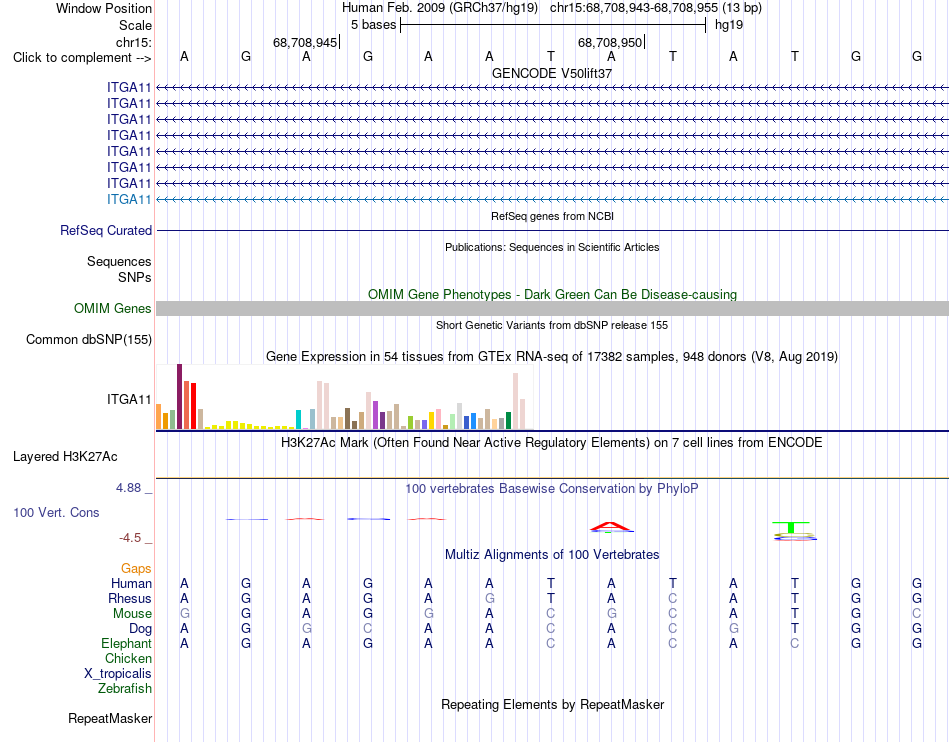Click 'Short Genetic Variants from dbSNP release 155'
Screen dimensions: 950x742
pyautogui.click(x=552, y=325)
